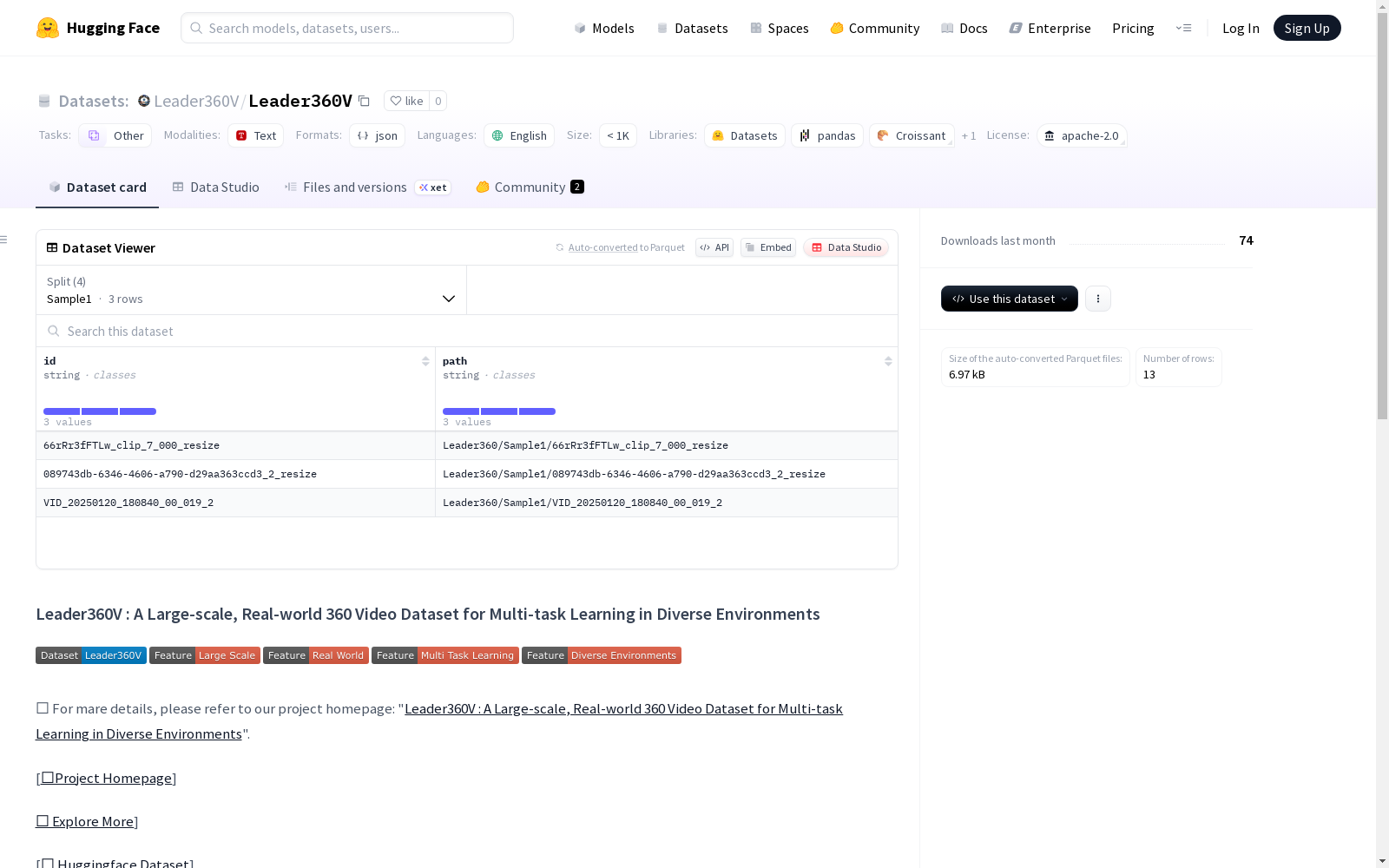Click the Sign Up button
The image size is (1389, 868).
[1307, 28]
